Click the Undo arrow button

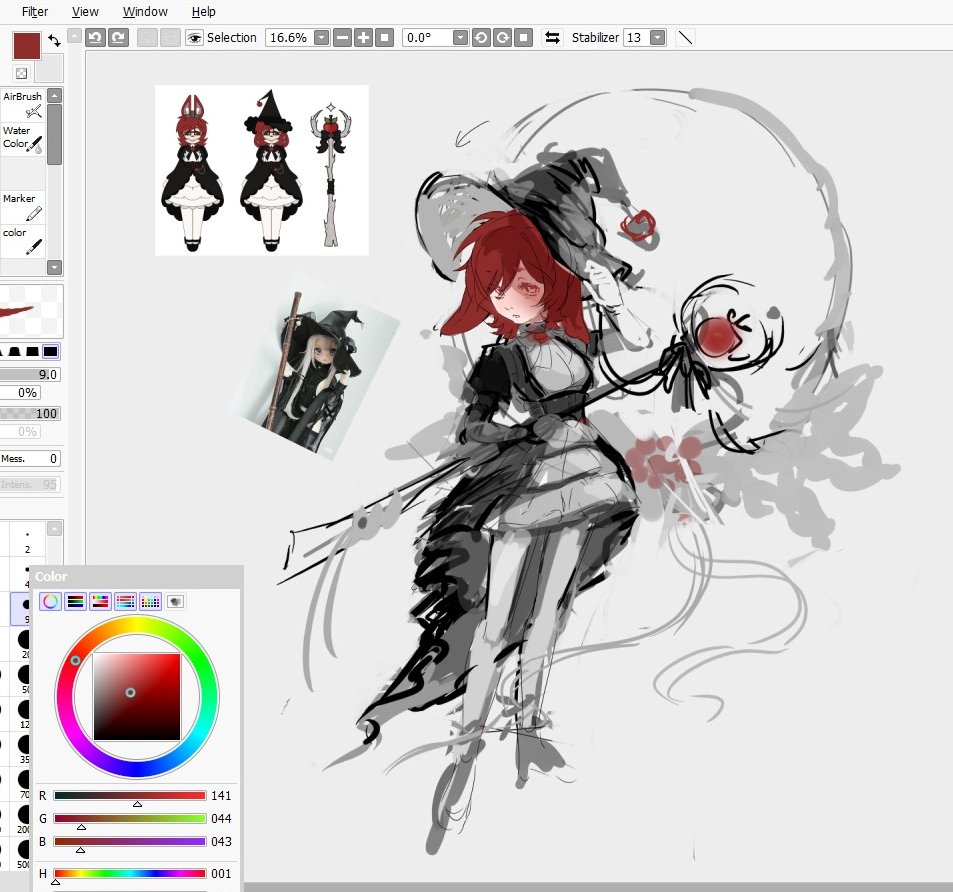95,38
